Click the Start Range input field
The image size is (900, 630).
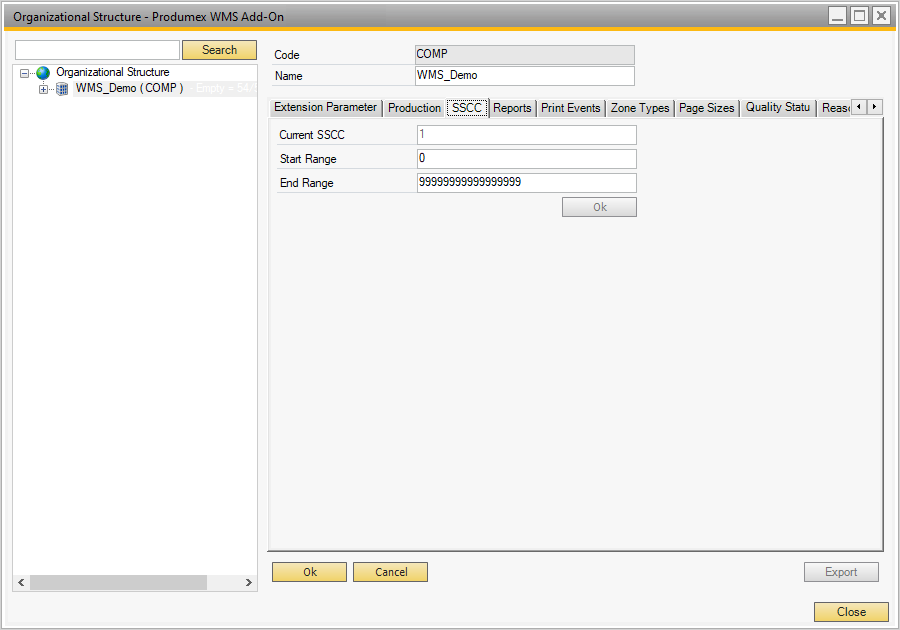click(x=526, y=159)
